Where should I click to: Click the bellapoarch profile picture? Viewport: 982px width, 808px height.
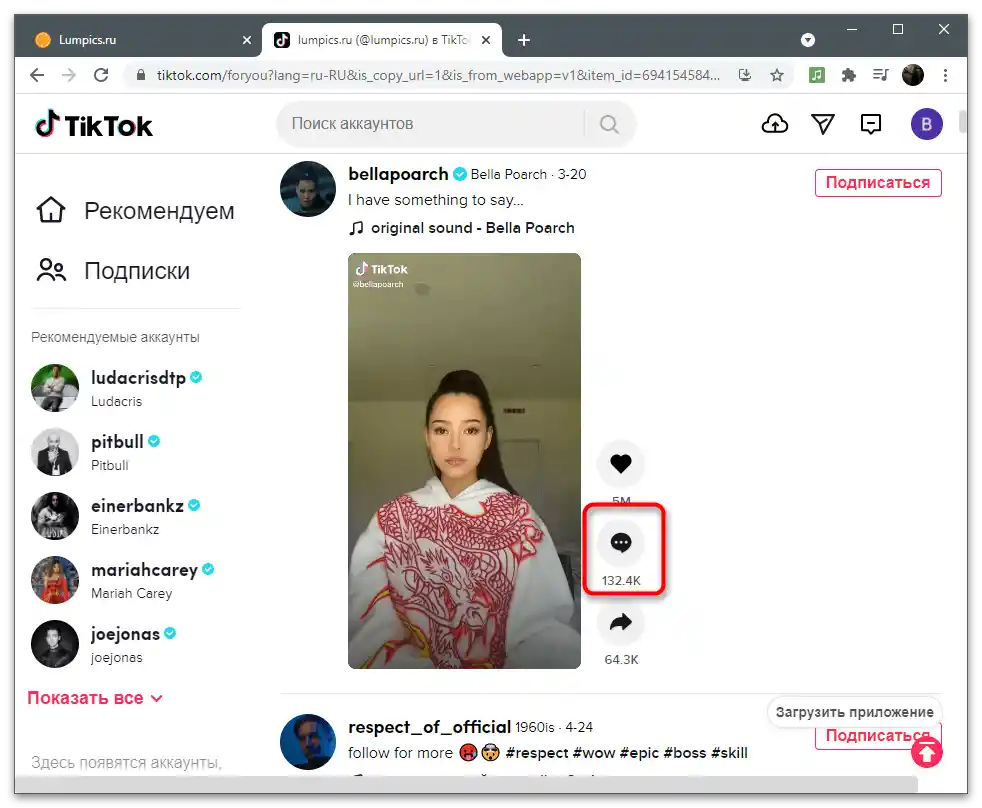pos(308,189)
